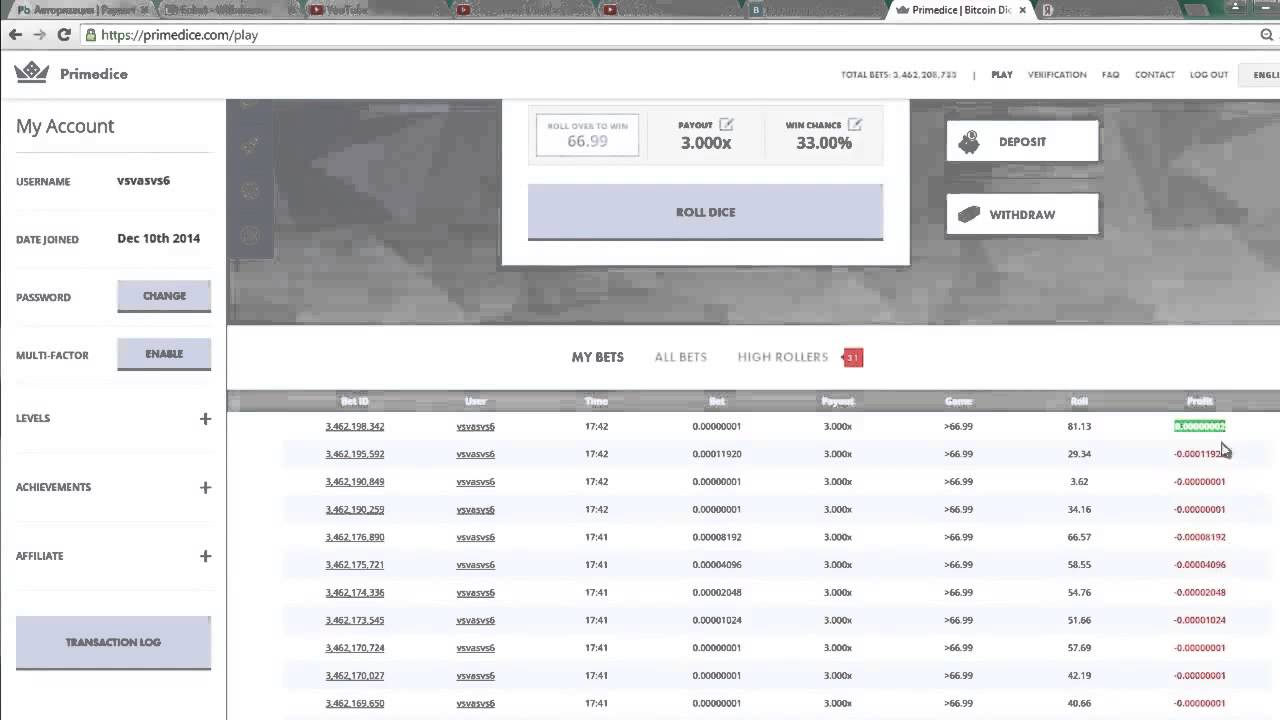Open the English language dropdown
This screenshot has height=720, width=1280.
pyautogui.click(x=1260, y=74)
